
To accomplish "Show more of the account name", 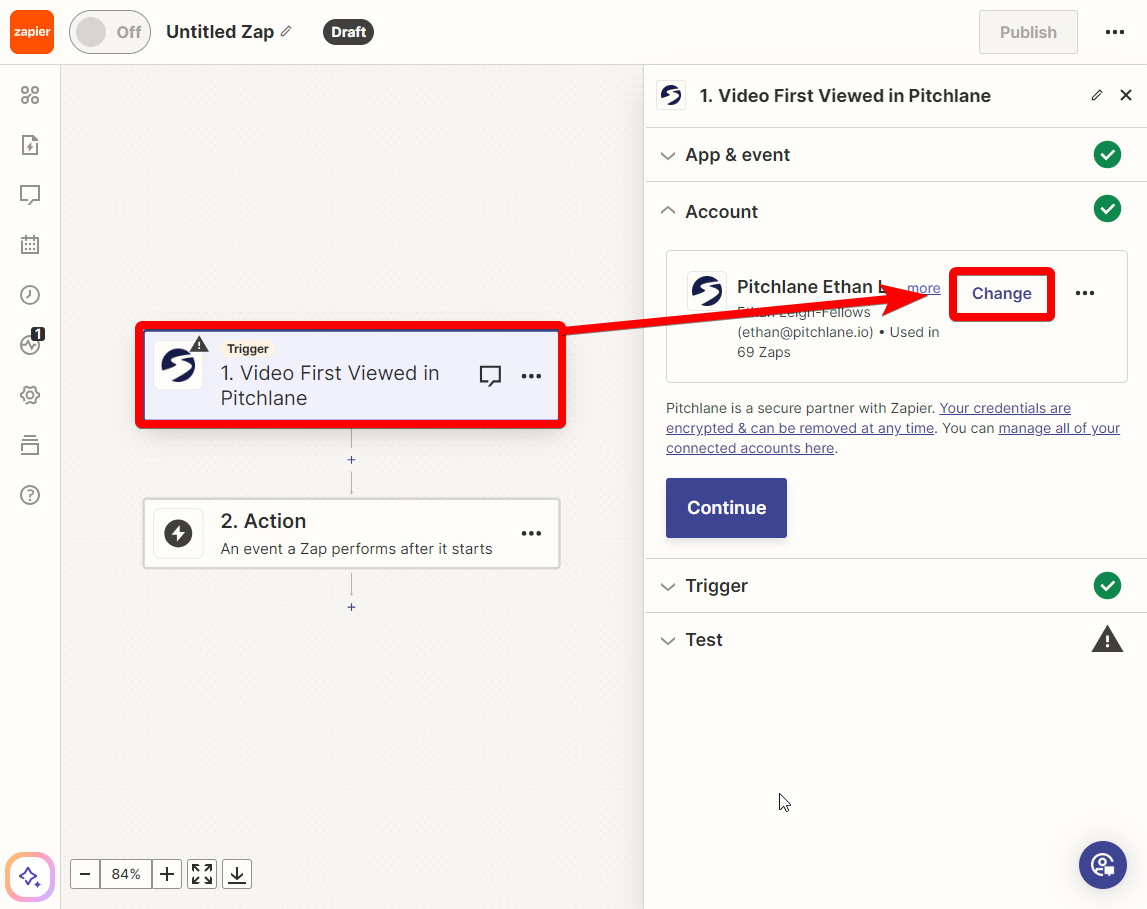I will 924,288.
